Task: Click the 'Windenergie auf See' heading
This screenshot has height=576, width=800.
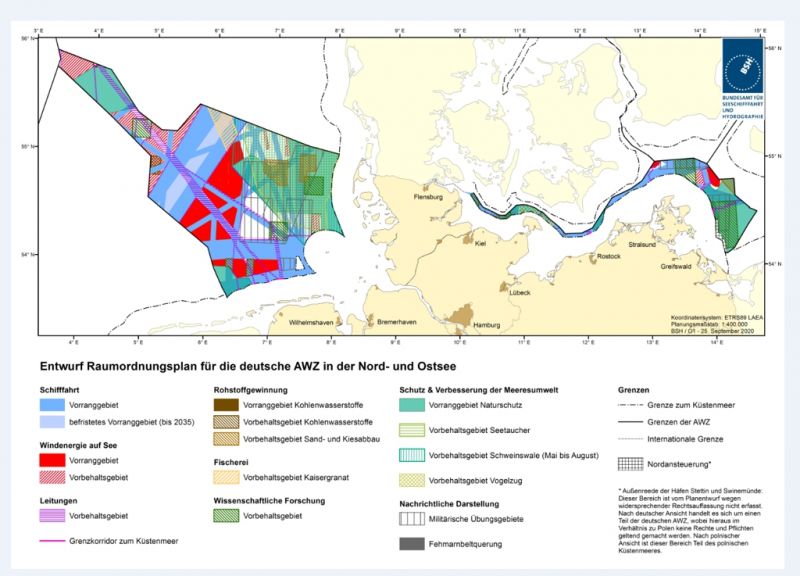Action: click(79, 445)
